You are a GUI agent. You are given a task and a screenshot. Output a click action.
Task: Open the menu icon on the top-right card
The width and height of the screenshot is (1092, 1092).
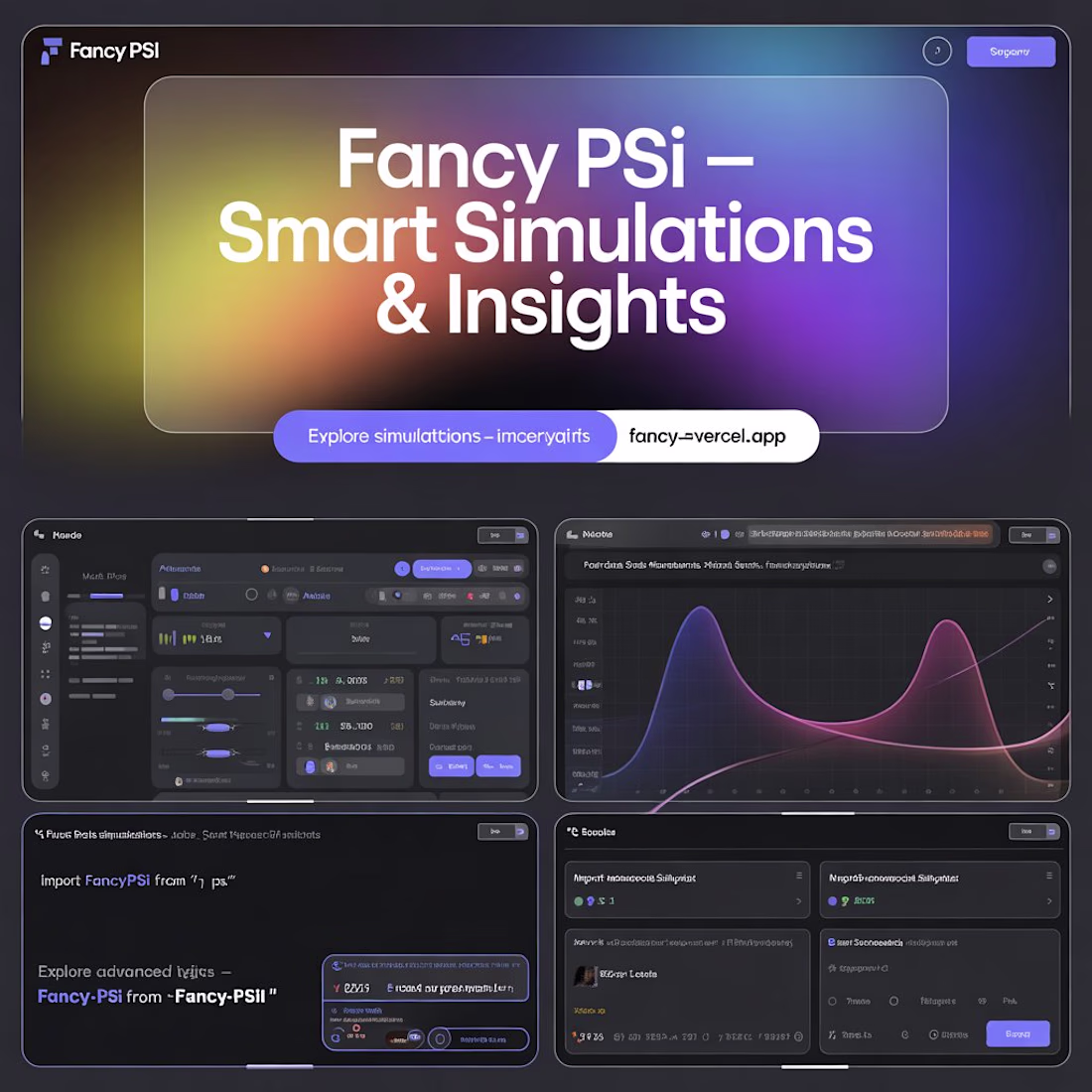[x=1049, y=876]
